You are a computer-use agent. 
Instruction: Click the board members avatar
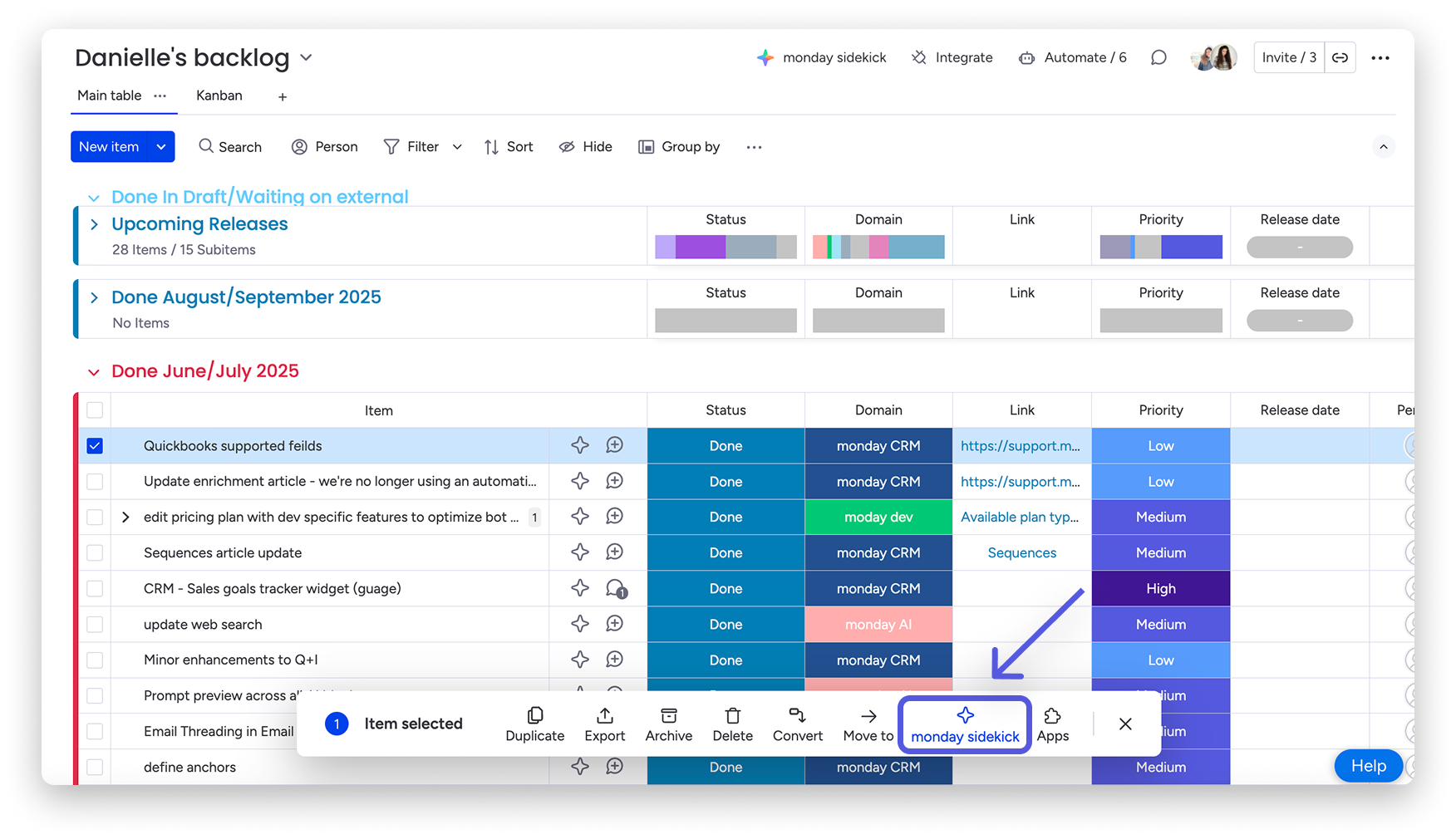click(1214, 57)
